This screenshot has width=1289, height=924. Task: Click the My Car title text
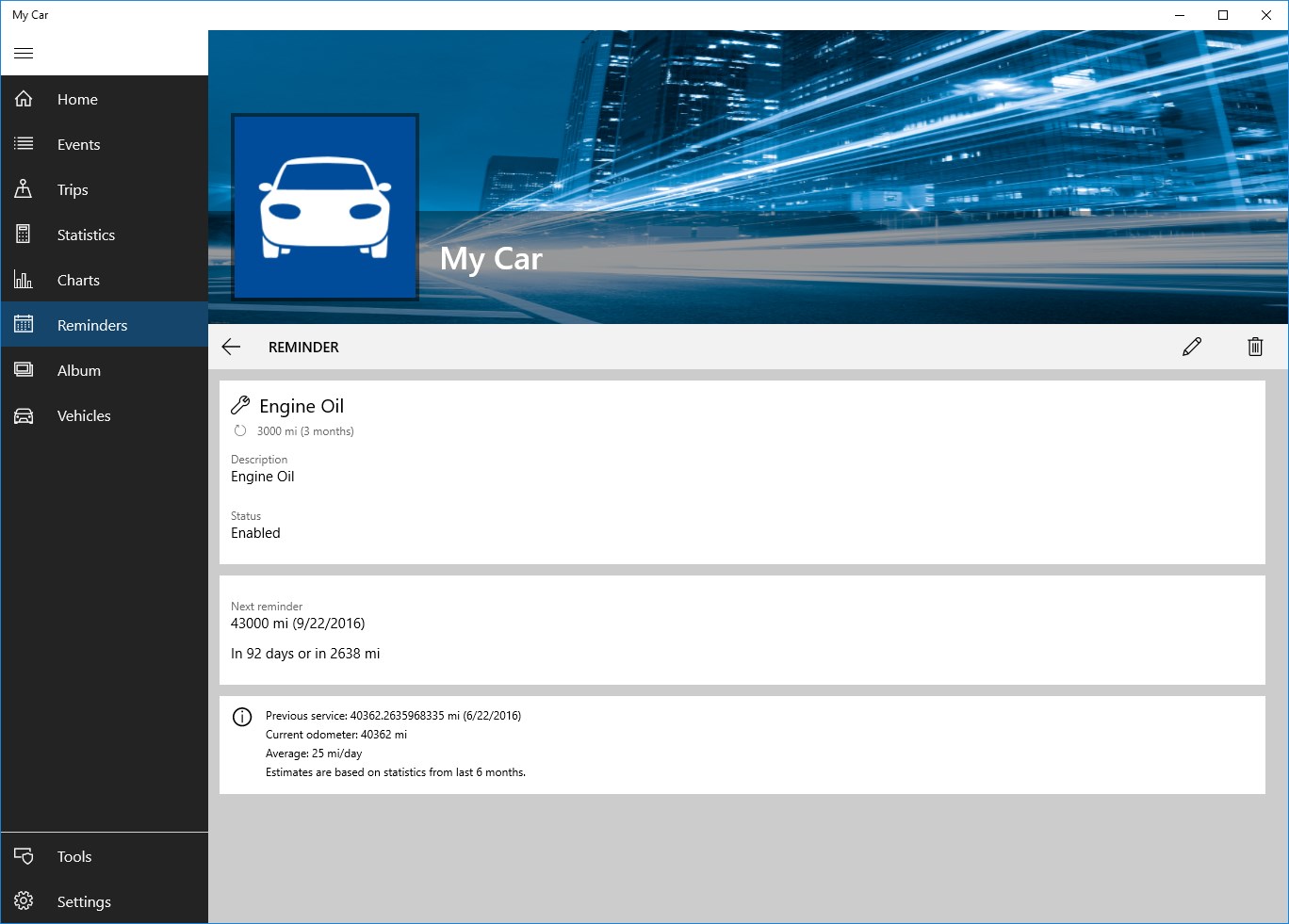point(491,259)
